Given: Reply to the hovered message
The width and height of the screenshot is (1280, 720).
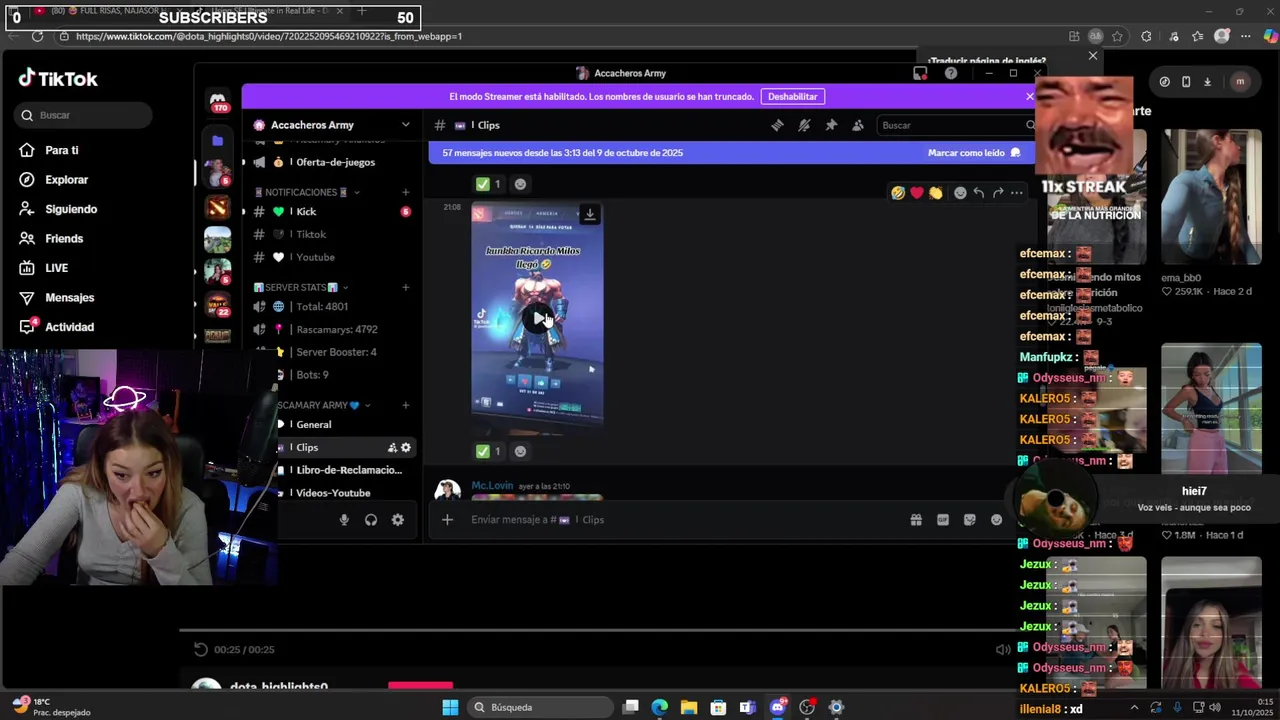Looking at the screenshot, I should (x=979, y=193).
